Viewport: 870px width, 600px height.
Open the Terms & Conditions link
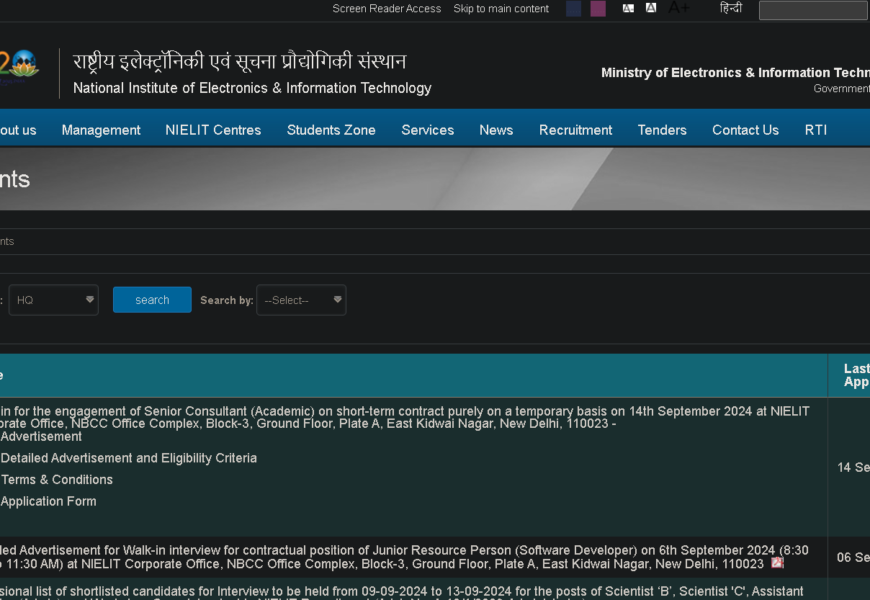[x=57, y=480]
